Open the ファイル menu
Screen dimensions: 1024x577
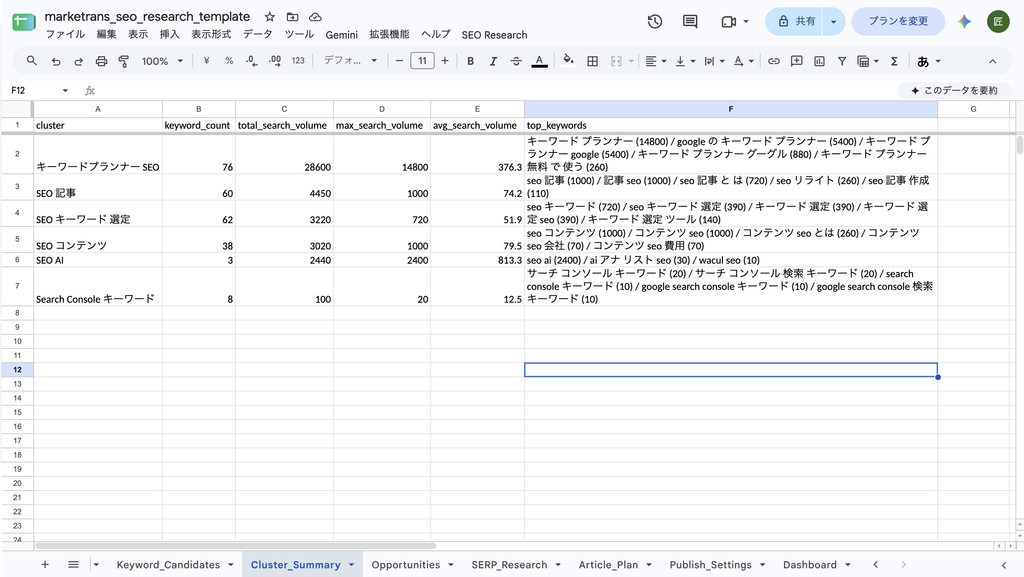point(65,35)
